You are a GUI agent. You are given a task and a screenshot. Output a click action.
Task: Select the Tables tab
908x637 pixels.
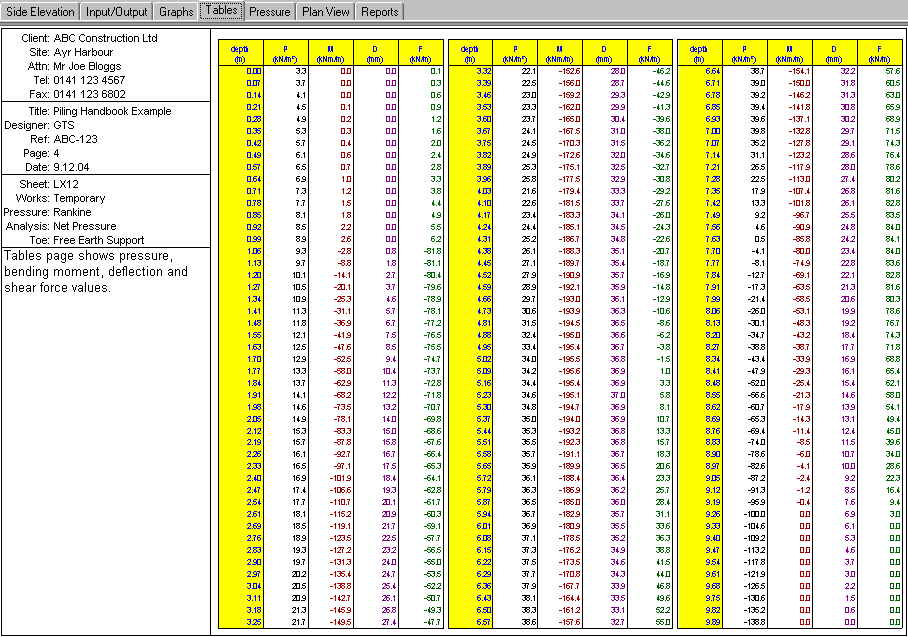(x=221, y=11)
